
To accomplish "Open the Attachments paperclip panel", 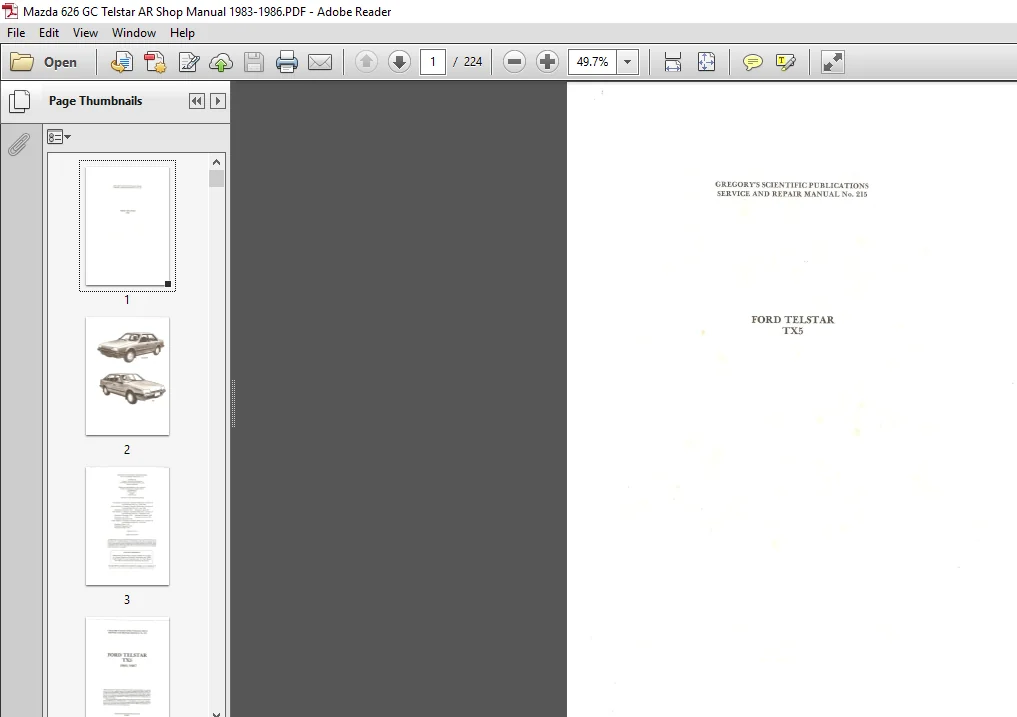I will pyautogui.click(x=19, y=144).
